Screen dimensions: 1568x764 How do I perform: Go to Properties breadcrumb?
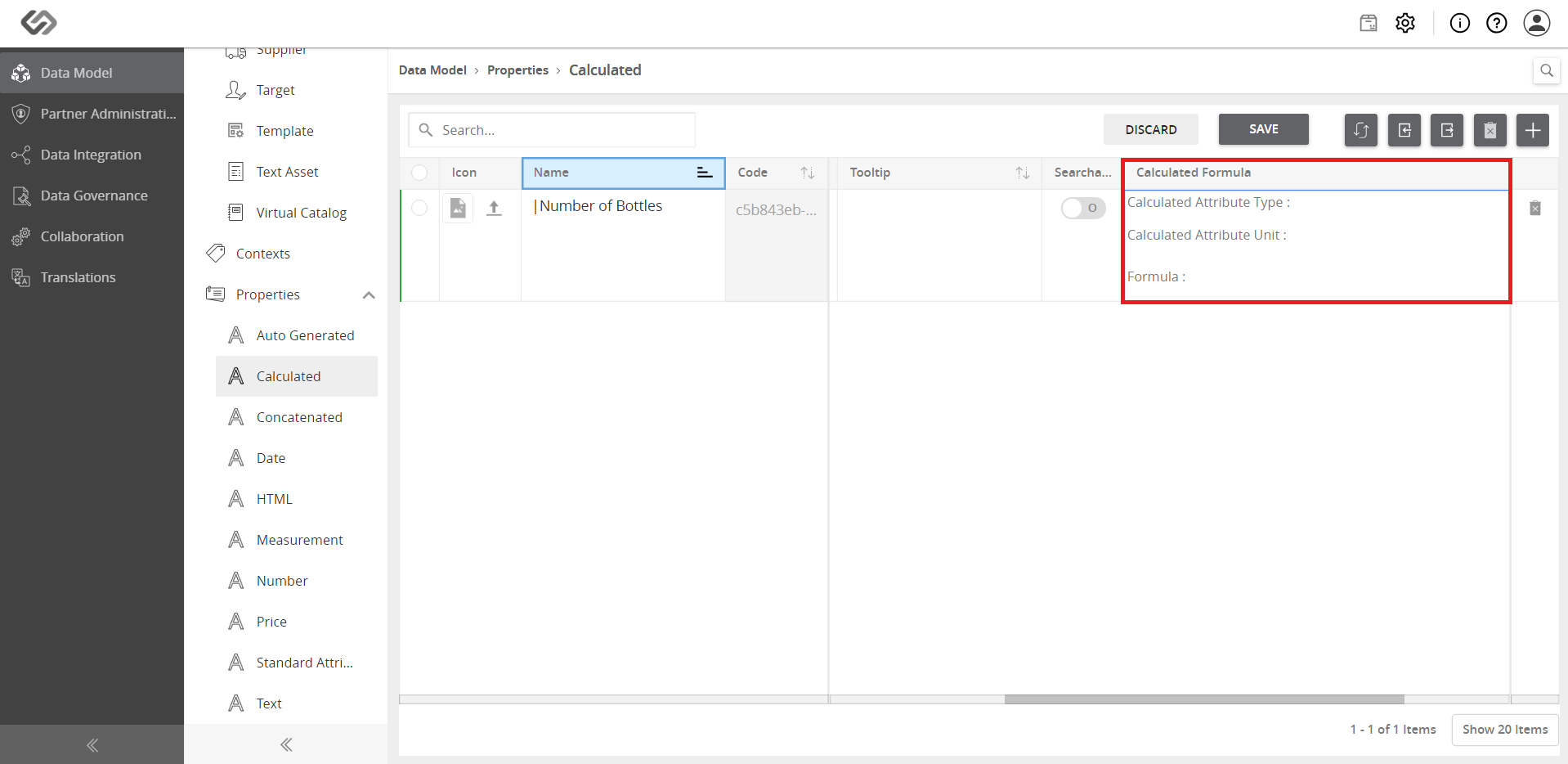(x=517, y=70)
